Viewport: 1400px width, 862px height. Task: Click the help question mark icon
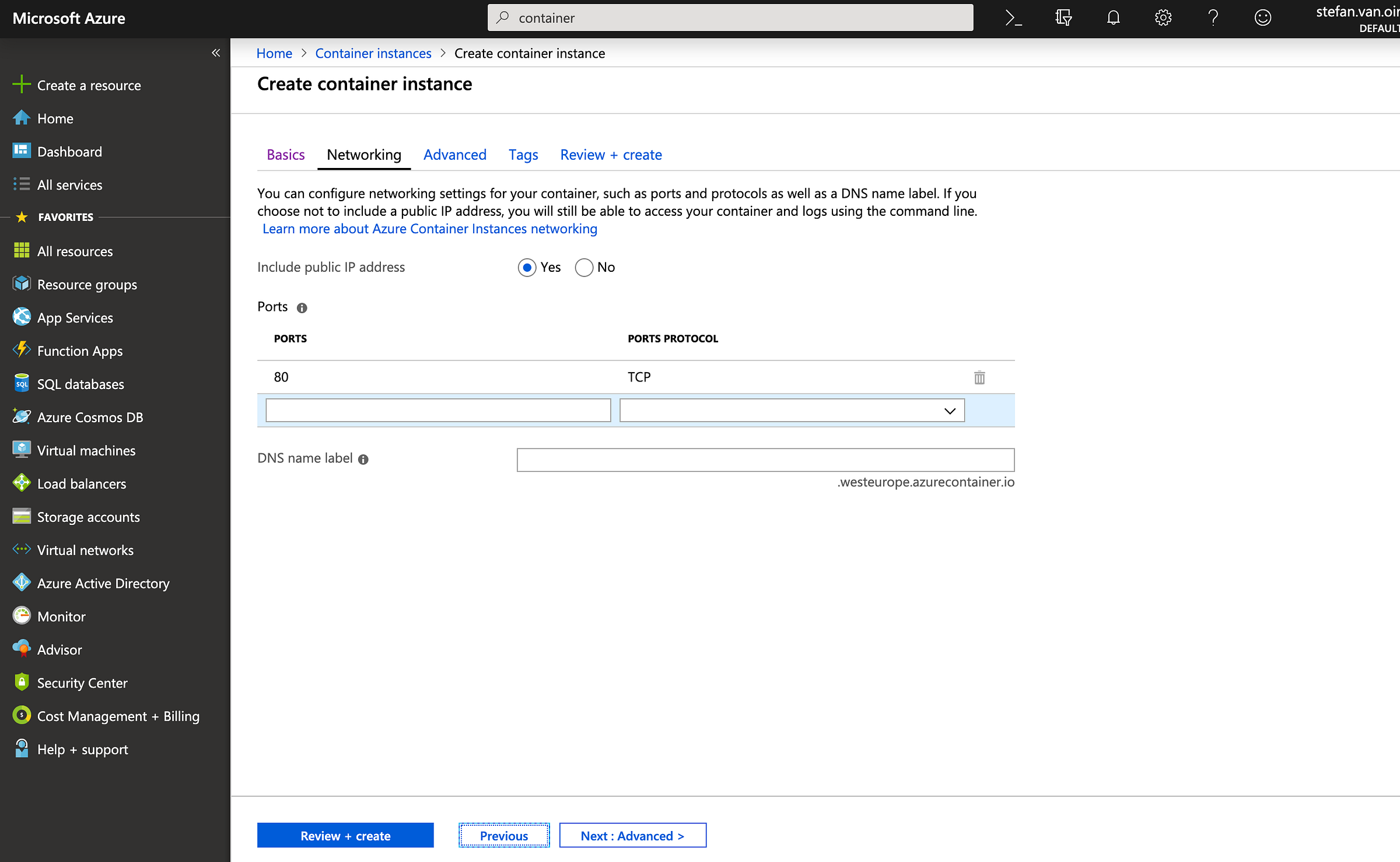pos(1213,18)
